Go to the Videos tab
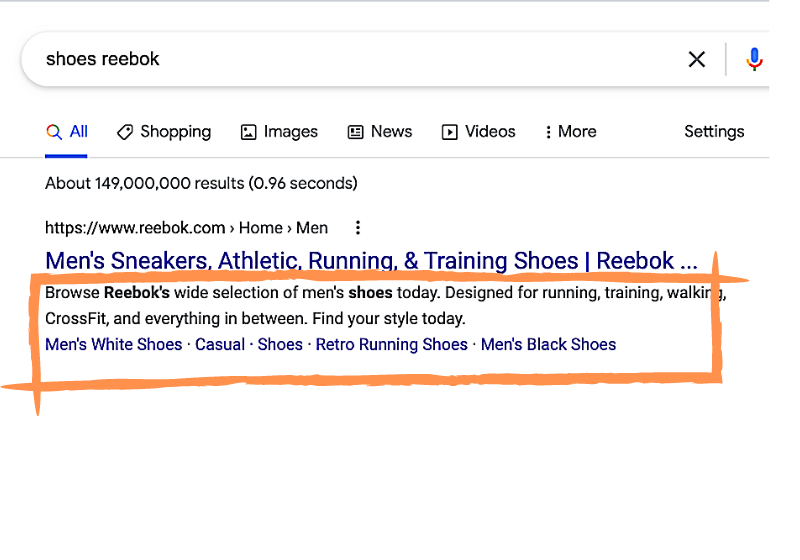This screenshot has width=800, height=560. [x=478, y=132]
